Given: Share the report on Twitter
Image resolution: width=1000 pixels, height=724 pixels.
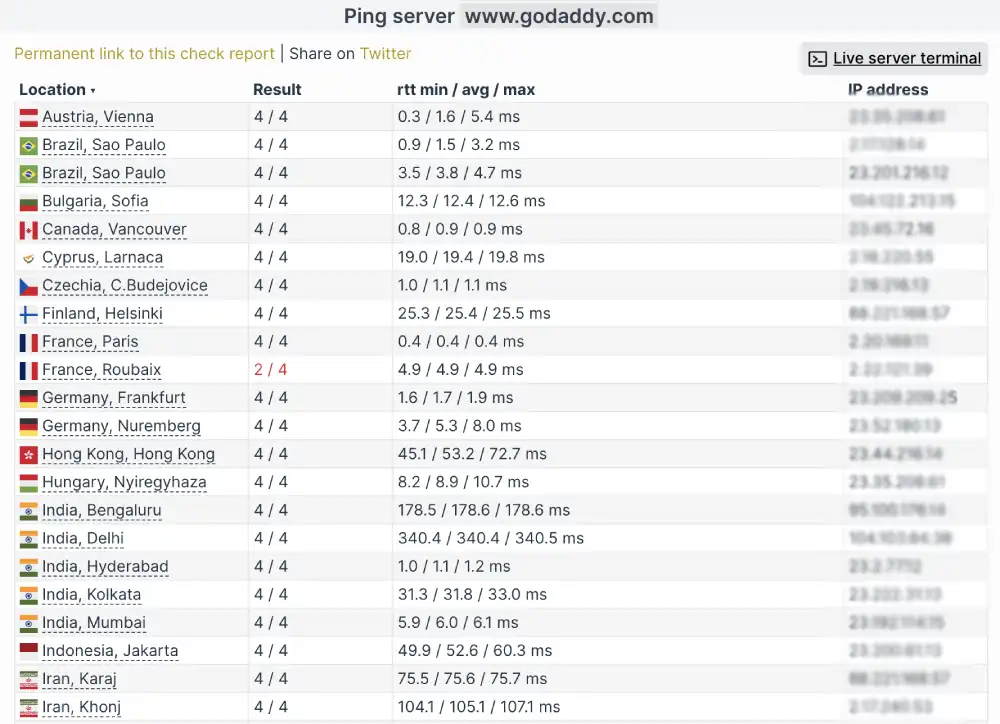Looking at the screenshot, I should [386, 53].
